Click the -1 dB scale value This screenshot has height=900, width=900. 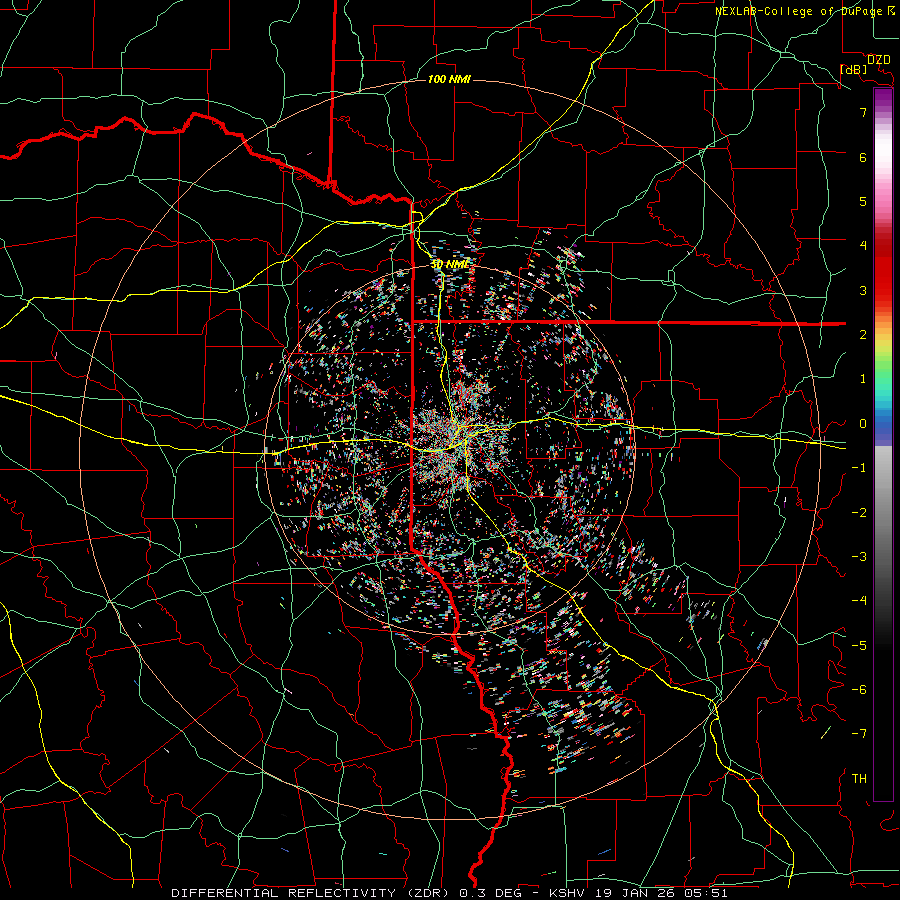pos(859,468)
